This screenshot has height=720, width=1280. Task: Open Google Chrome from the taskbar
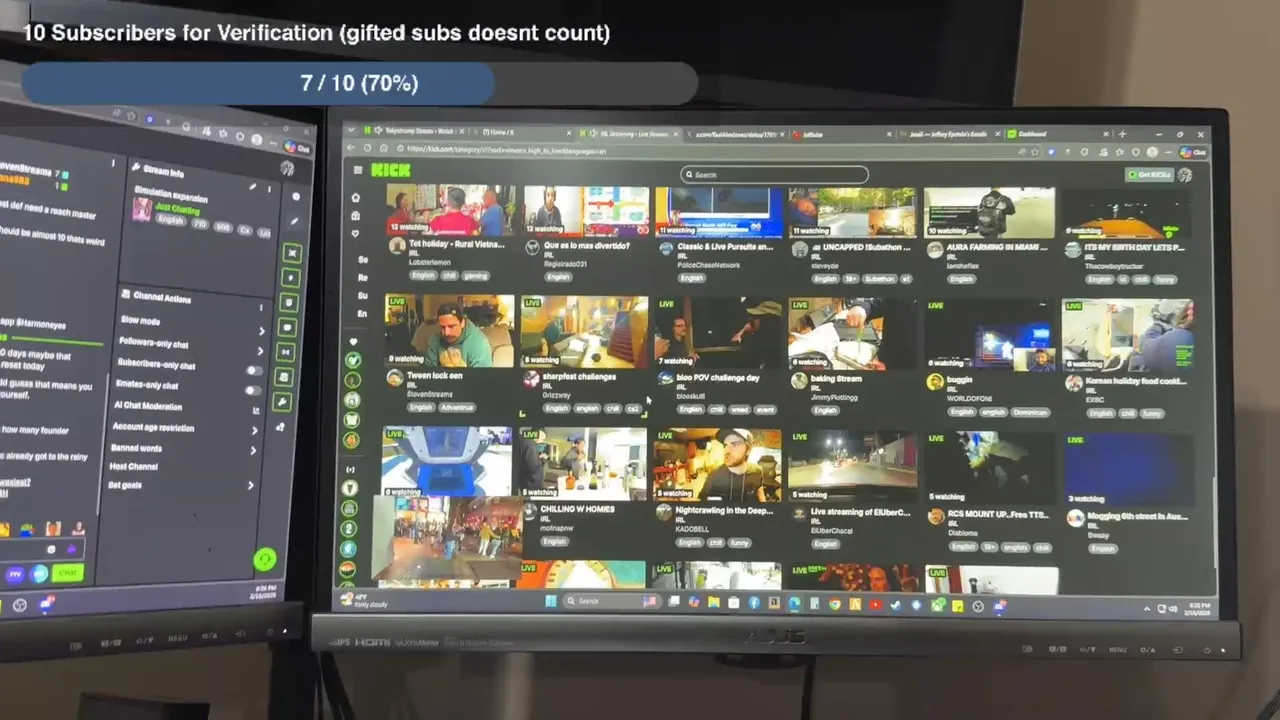[834, 604]
